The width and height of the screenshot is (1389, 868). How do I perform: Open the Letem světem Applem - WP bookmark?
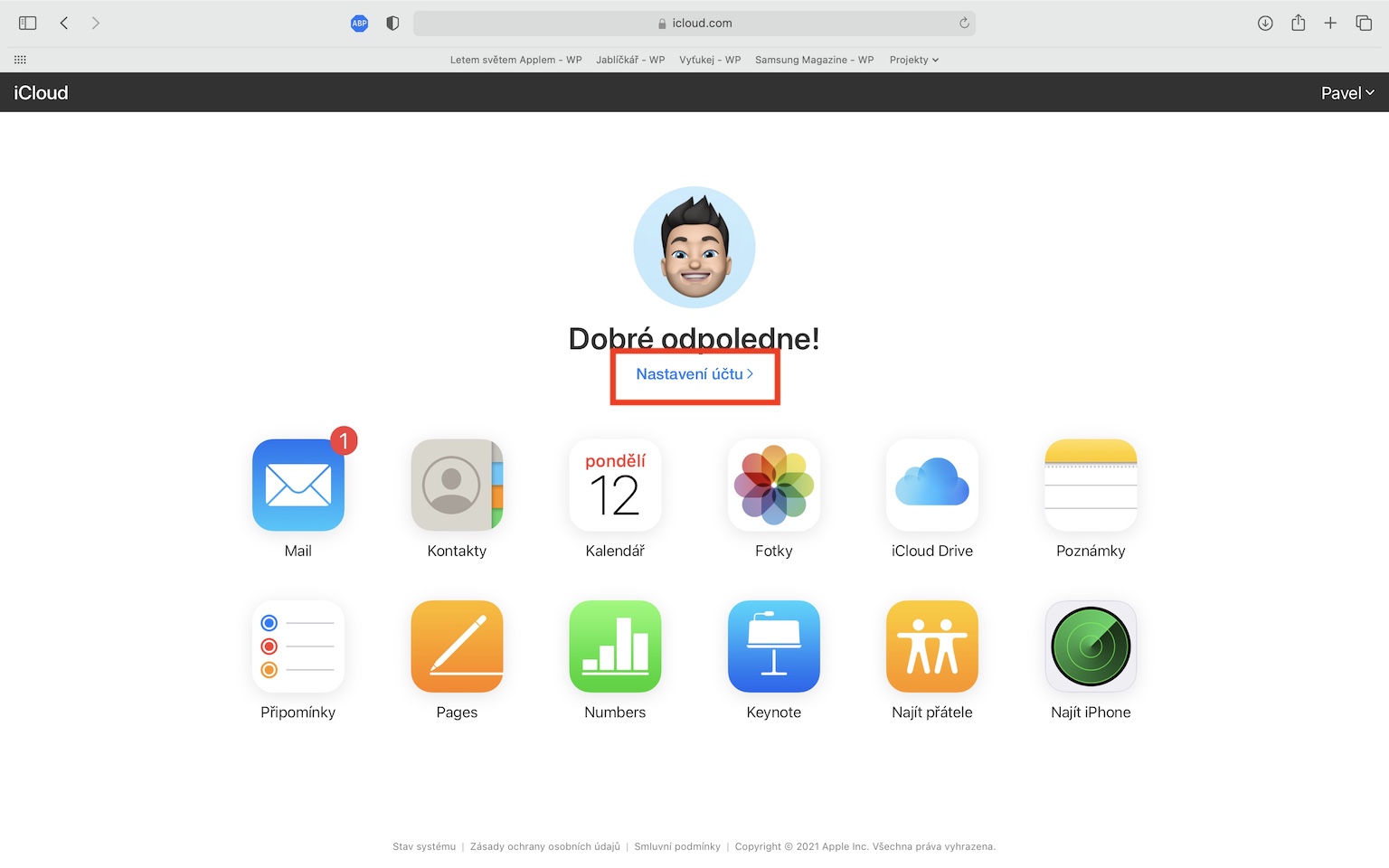coord(516,60)
